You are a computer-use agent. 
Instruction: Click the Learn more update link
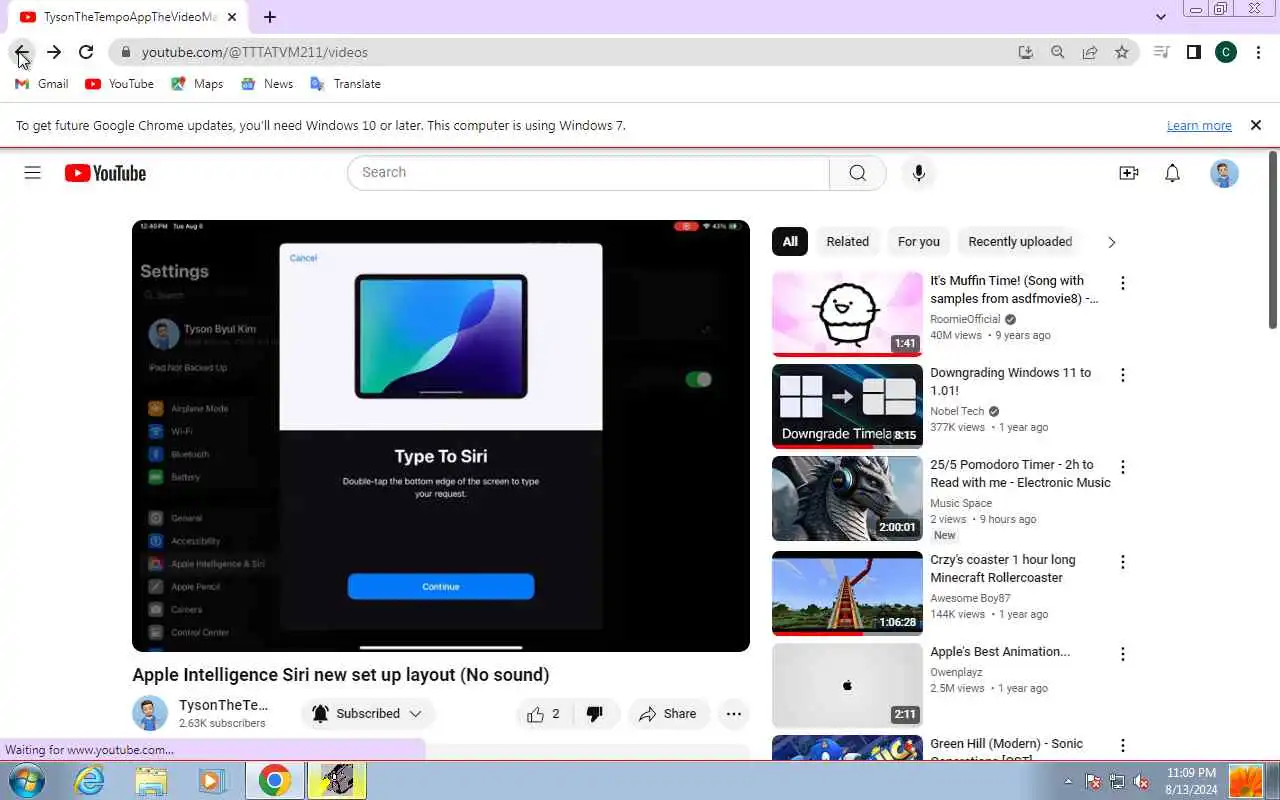click(x=1199, y=126)
